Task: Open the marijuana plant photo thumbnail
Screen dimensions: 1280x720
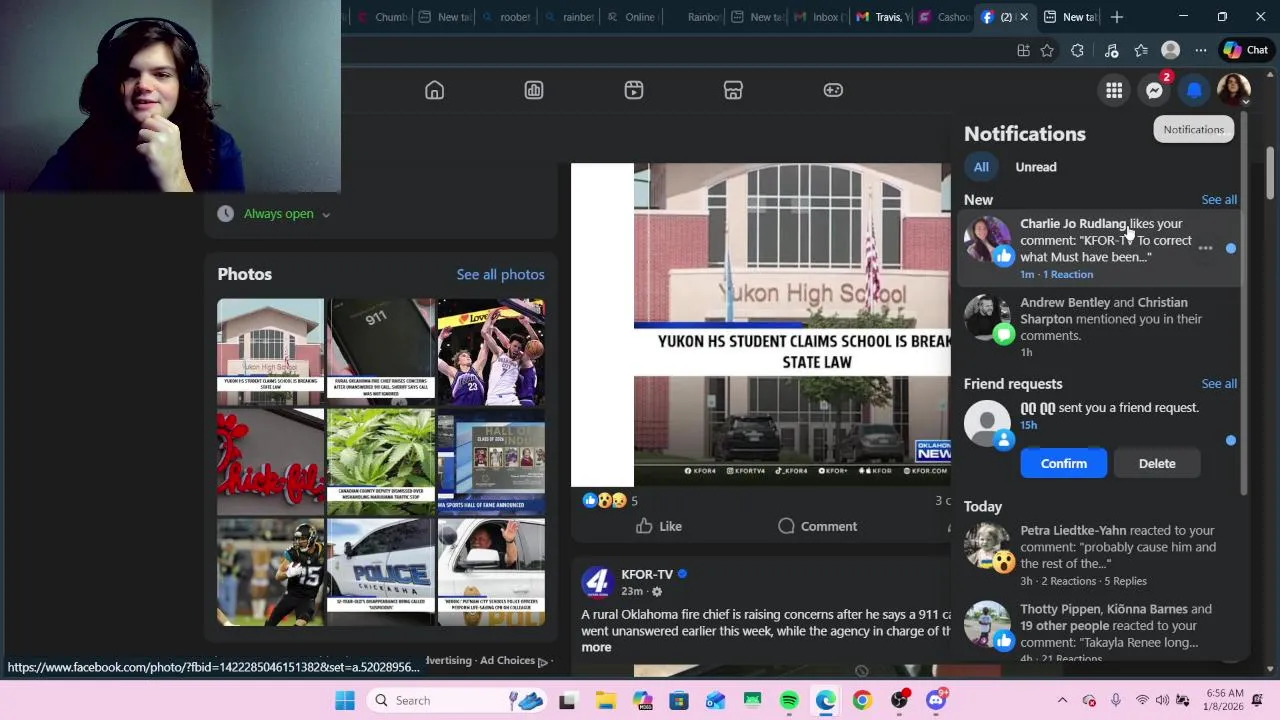Action: click(x=381, y=462)
